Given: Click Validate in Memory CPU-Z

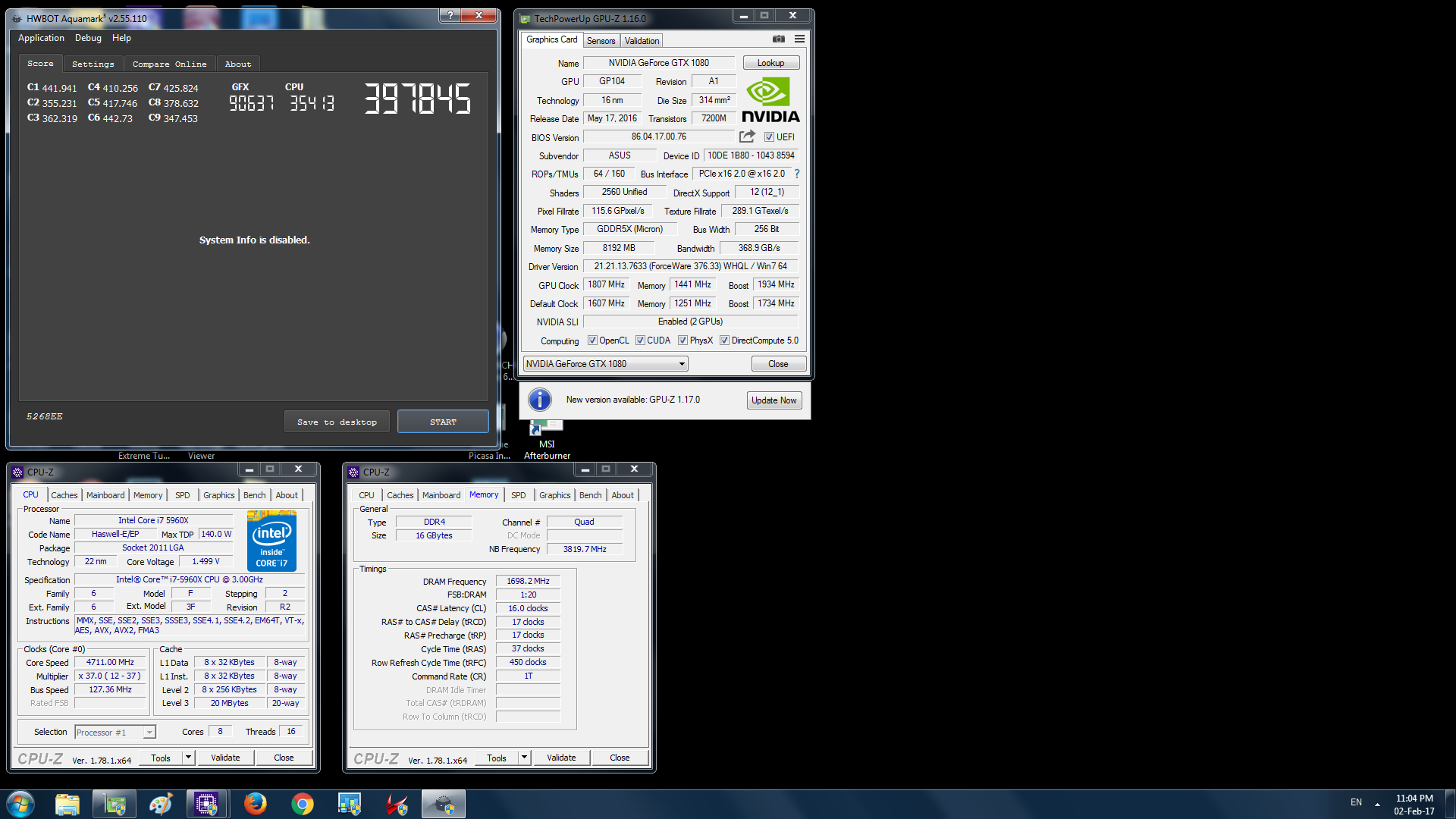Looking at the screenshot, I should [561, 758].
